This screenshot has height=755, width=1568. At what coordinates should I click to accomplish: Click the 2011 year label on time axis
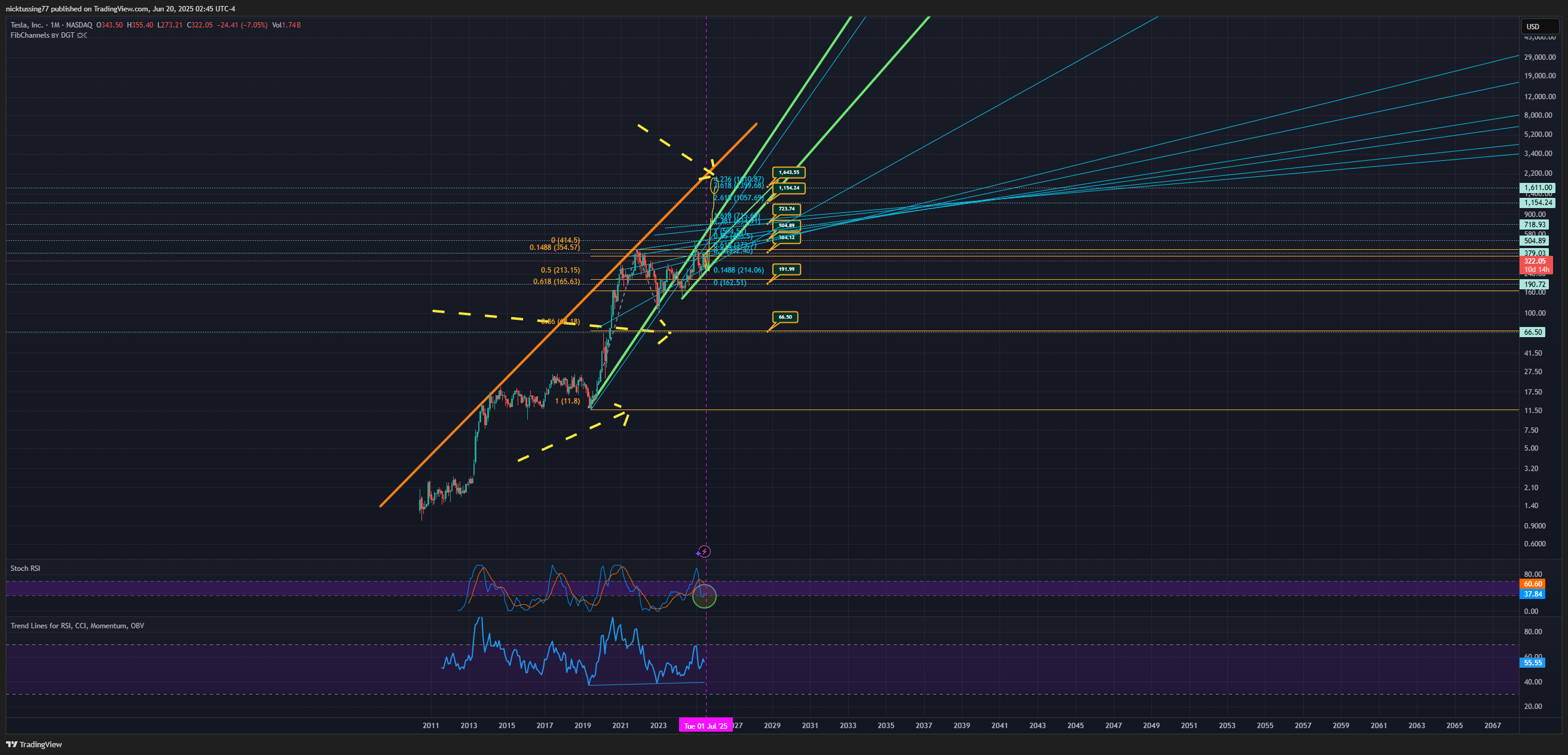pyautogui.click(x=431, y=725)
